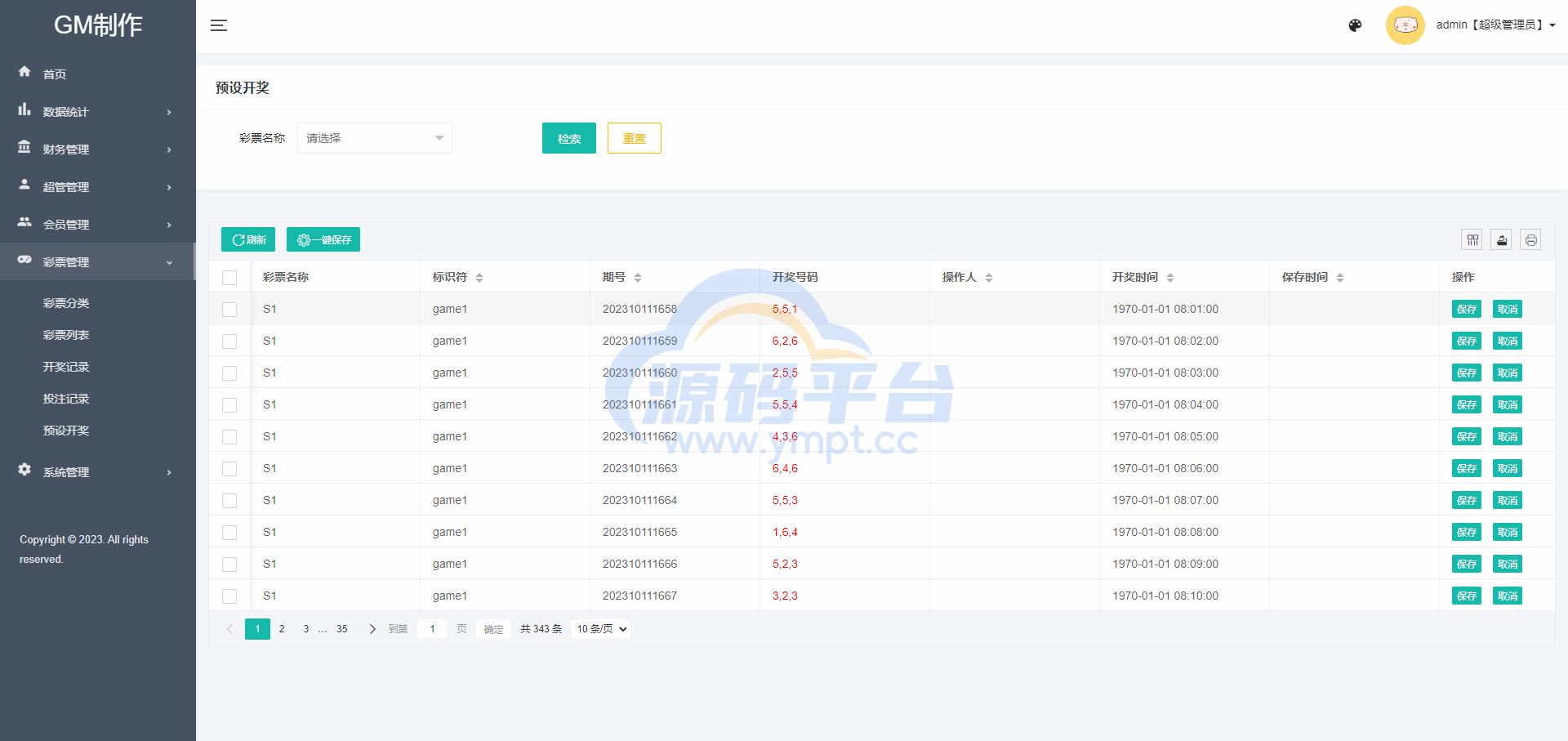This screenshot has height=741, width=1568.
Task: Click 取消 for 期号 202310111667
Action: pos(1508,596)
